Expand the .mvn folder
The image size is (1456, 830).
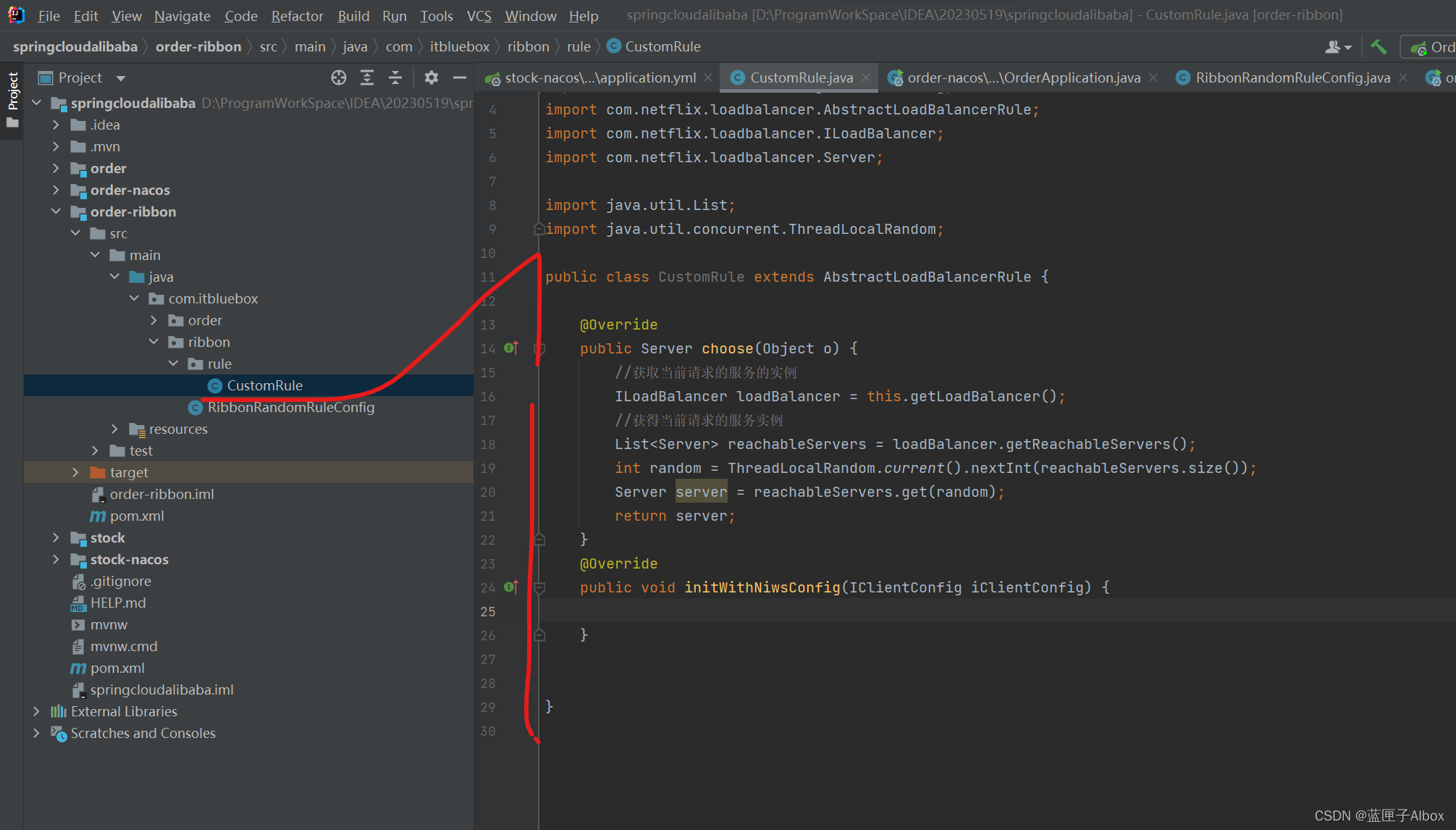click(x=56, y=146)
